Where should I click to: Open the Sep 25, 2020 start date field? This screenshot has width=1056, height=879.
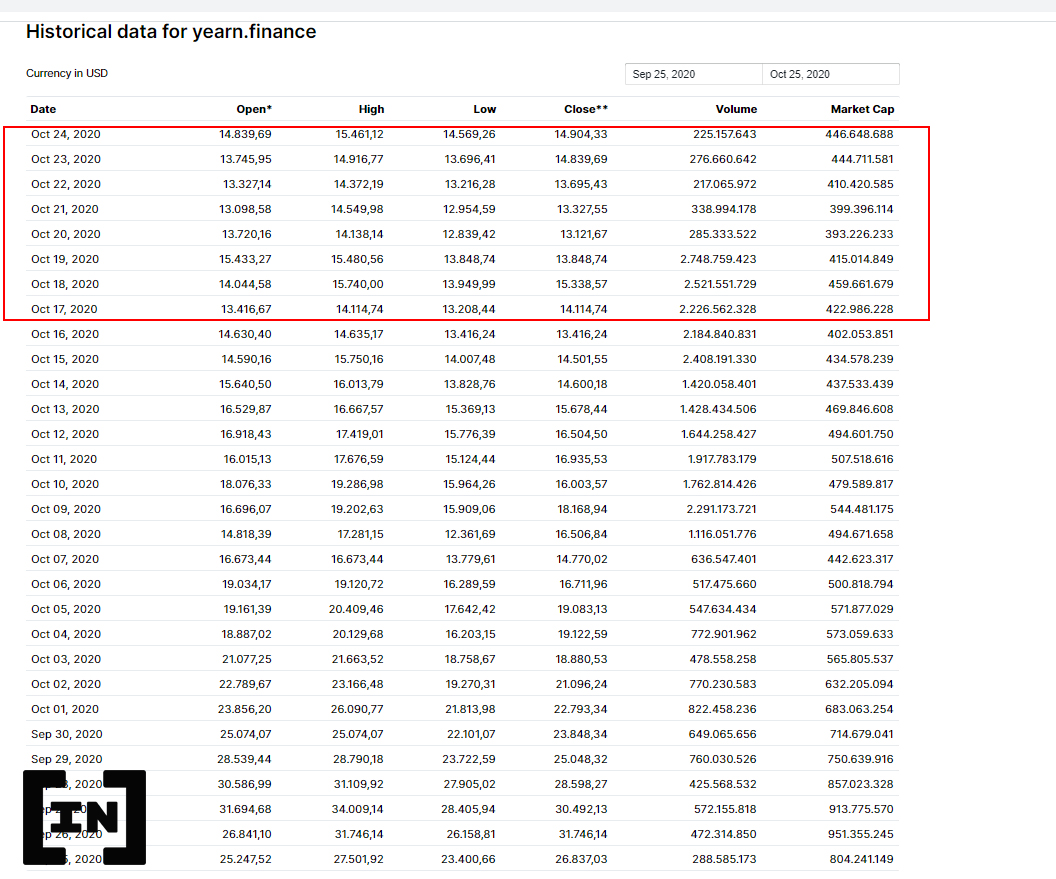[x=694, y=74]
